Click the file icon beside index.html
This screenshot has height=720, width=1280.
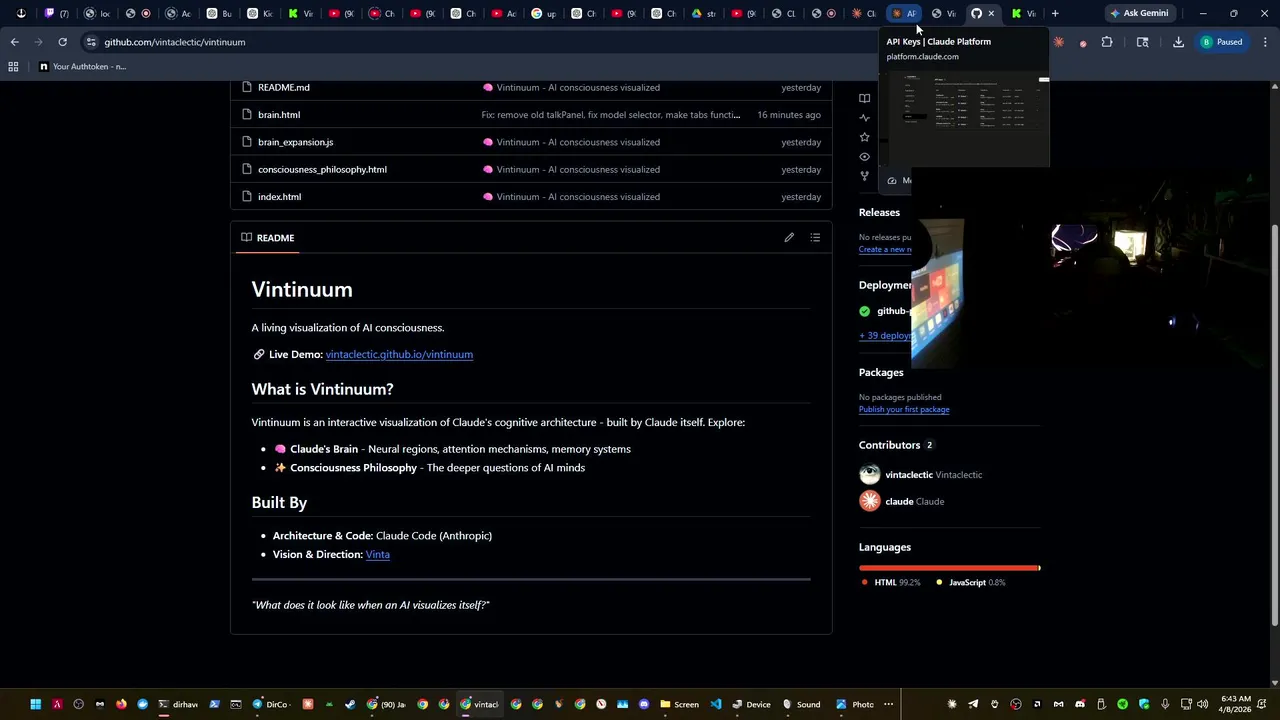tap(245, 197)
